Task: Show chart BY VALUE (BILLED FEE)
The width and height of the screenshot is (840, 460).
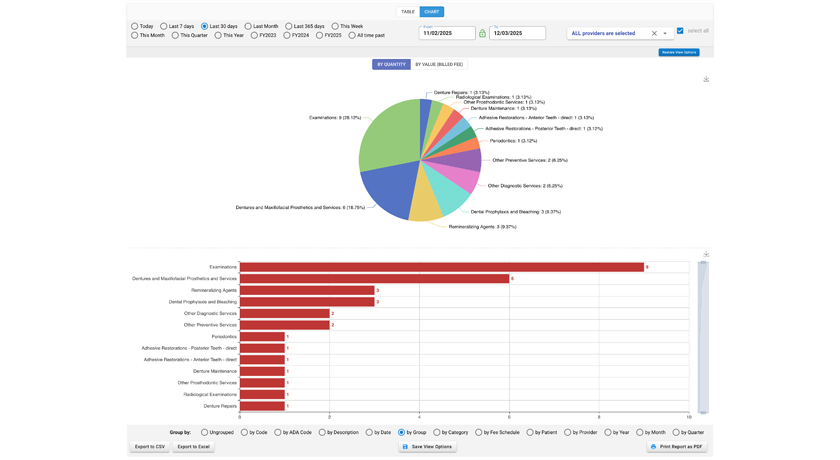Action: tap(439, 64)
